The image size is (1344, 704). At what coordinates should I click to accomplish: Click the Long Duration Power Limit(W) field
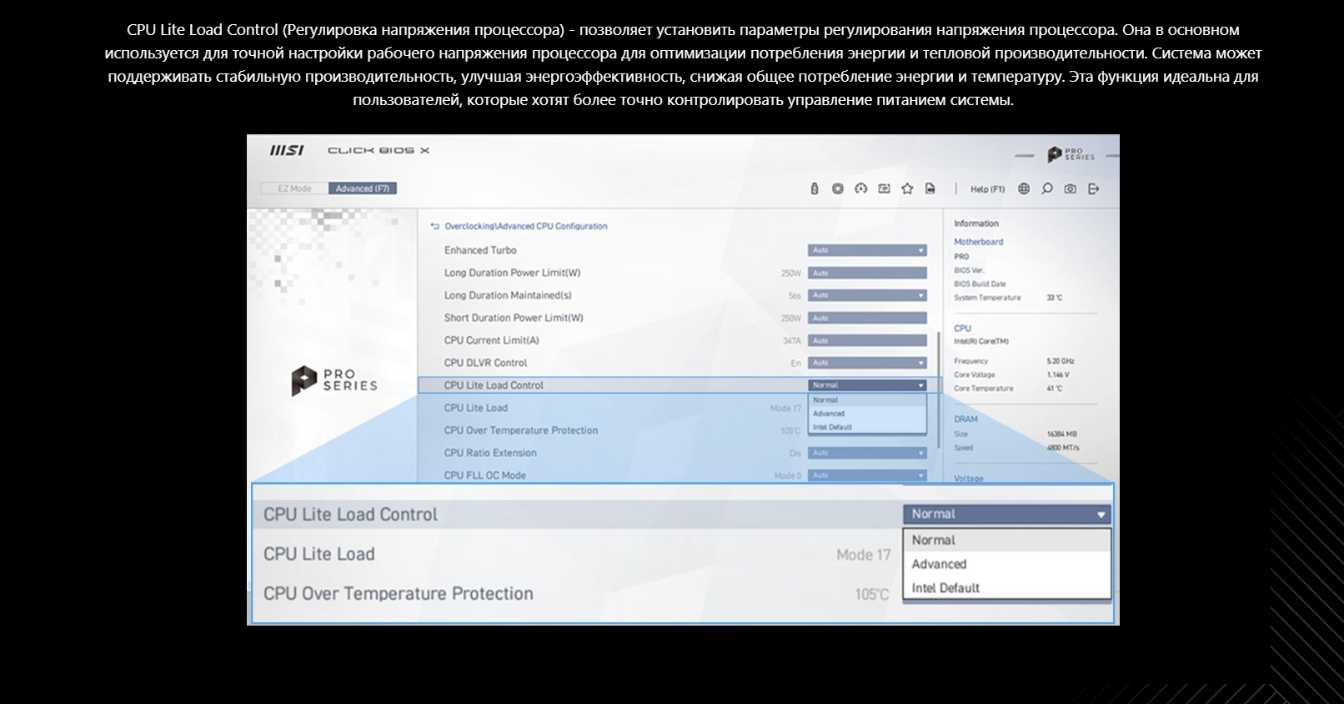click(x=867, y=273)
